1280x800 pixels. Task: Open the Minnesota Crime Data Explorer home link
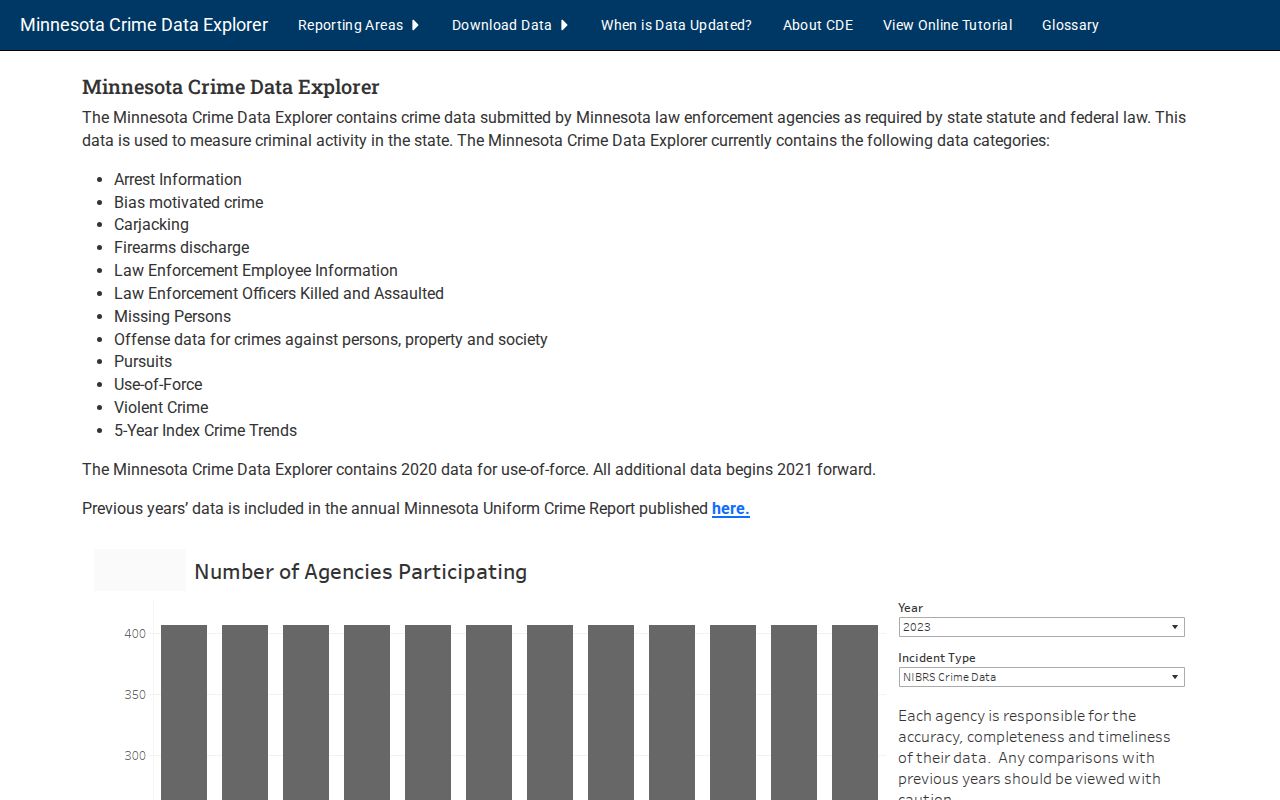click(144, 25)
